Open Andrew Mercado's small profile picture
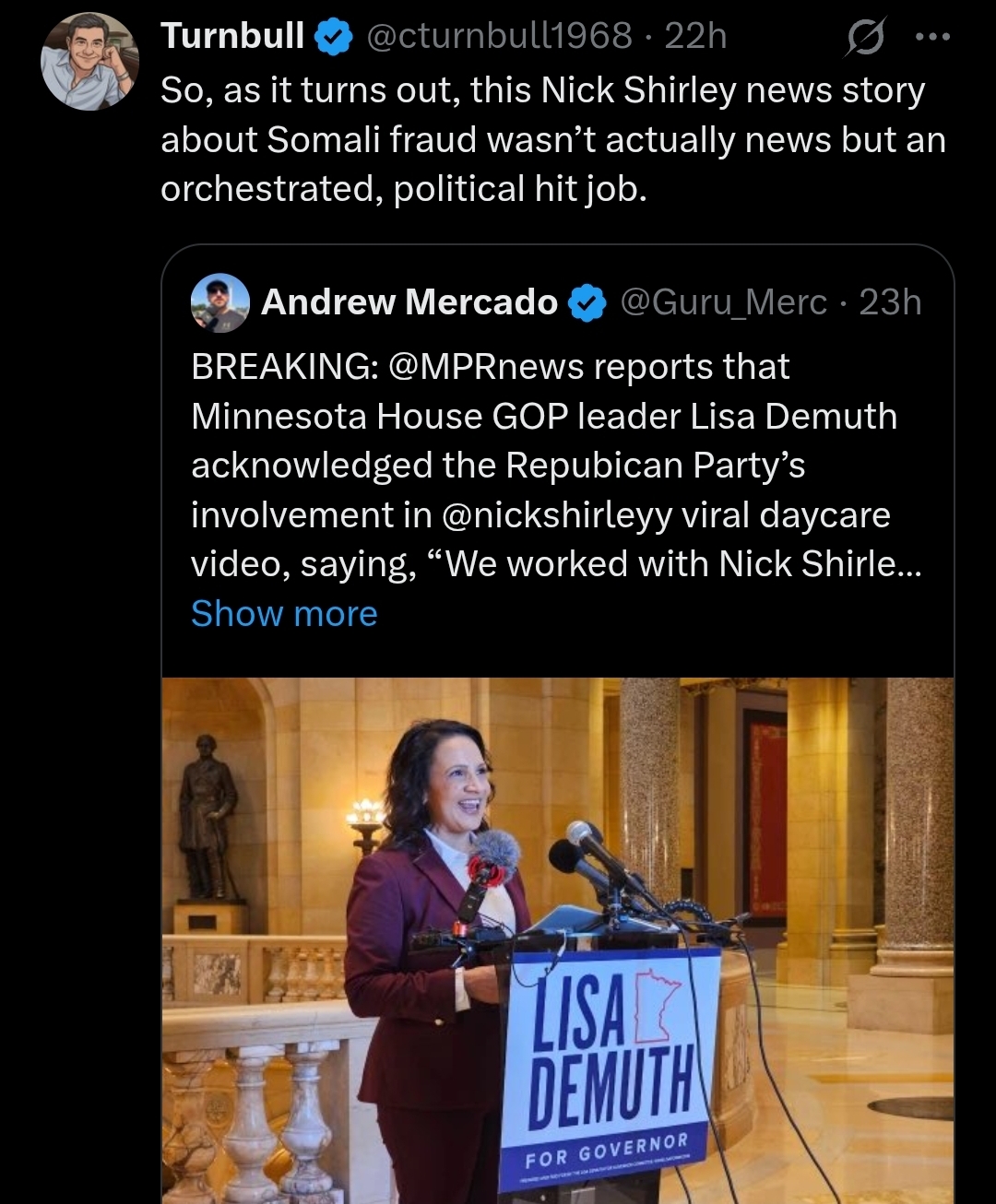Viewport: 996px width, 1204px height. pyautogui.click(x=219, y=302)
